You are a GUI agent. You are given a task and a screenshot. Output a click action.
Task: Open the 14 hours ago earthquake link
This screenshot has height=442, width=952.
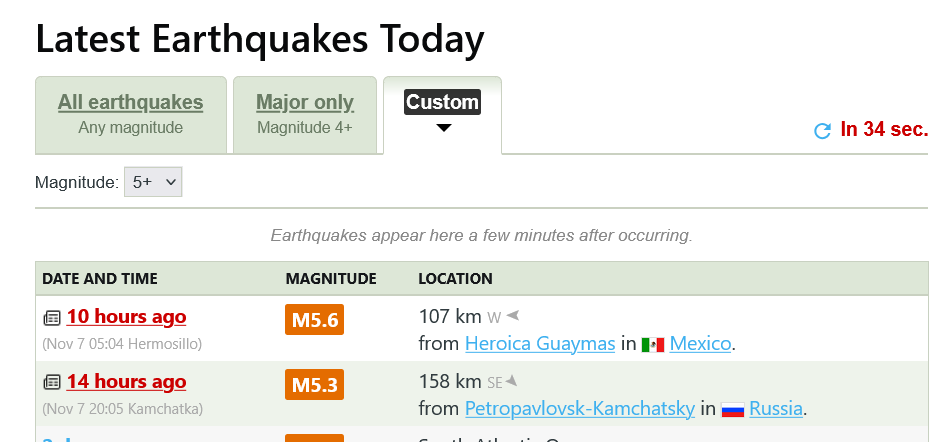tap(126, 381)
